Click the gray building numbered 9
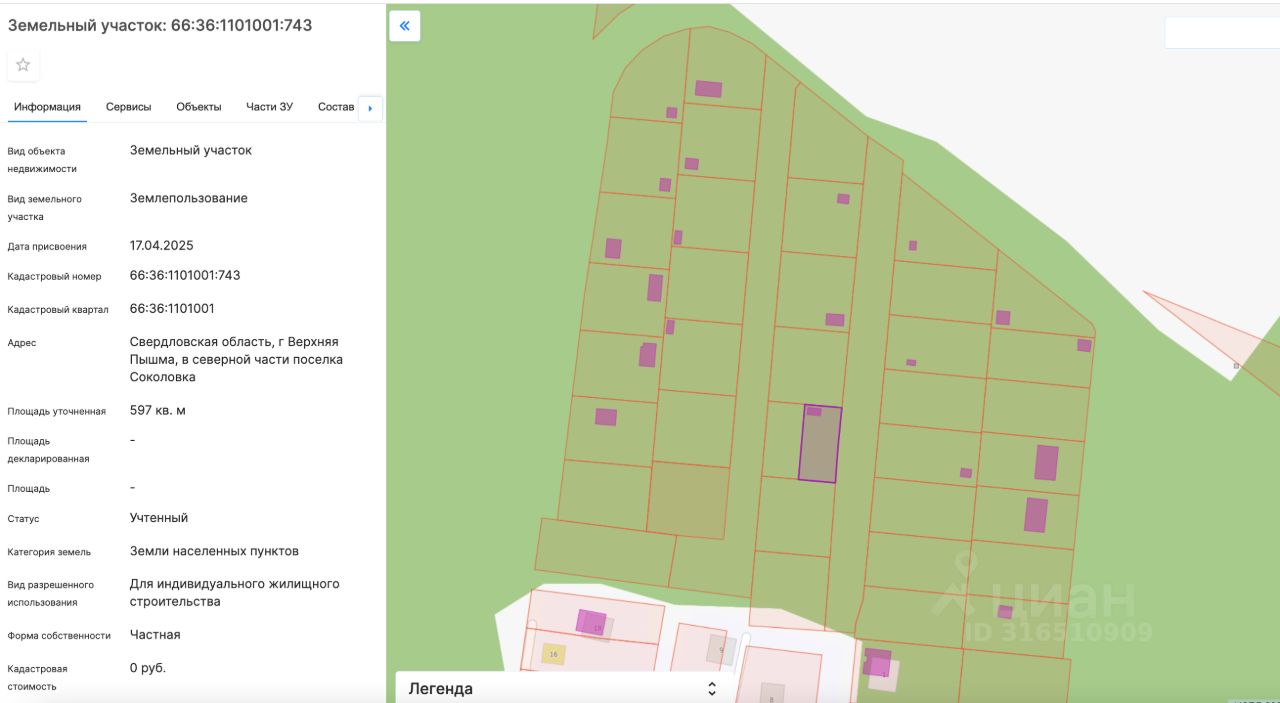This screenshot has height=703, width=1280. 720,650
